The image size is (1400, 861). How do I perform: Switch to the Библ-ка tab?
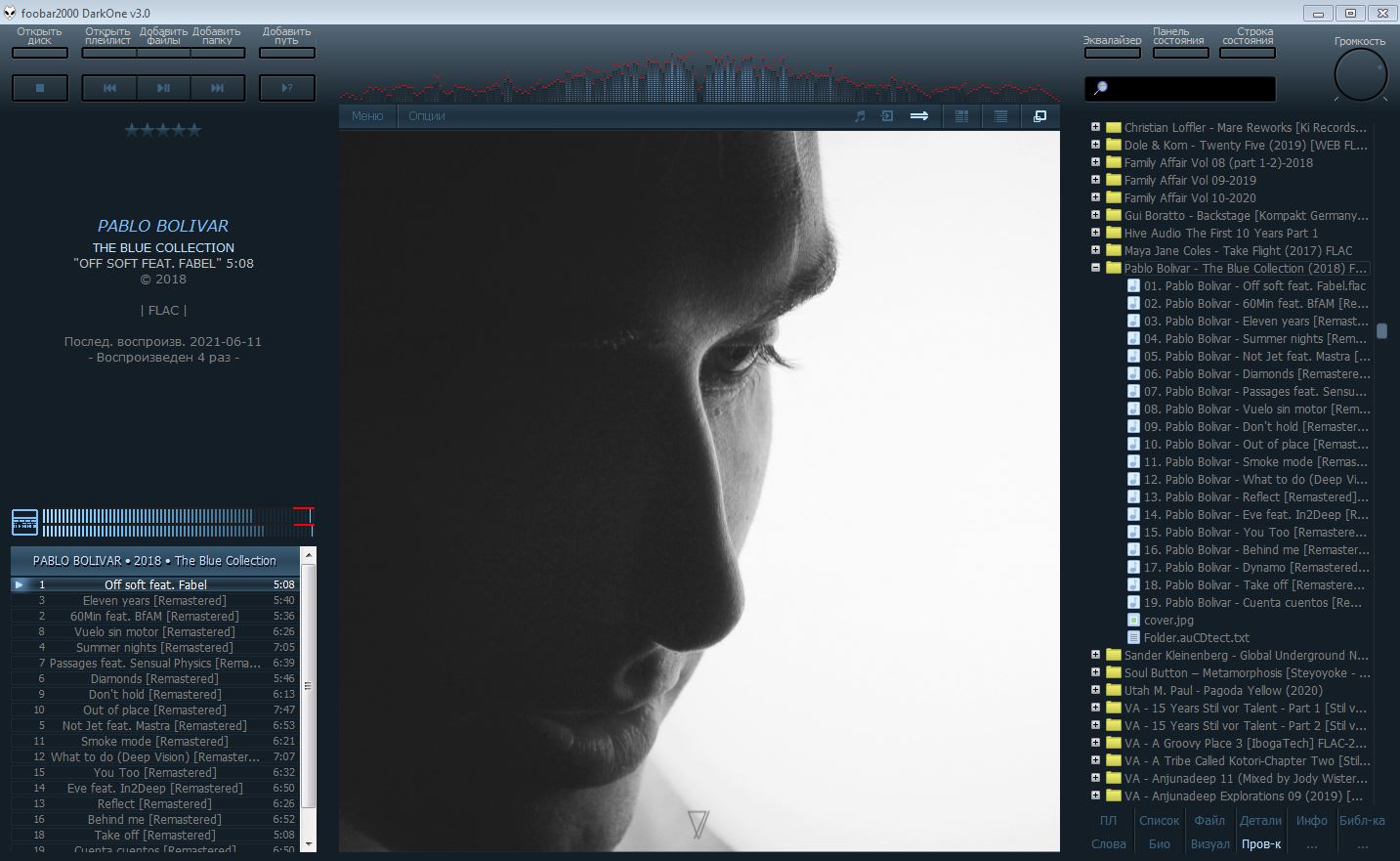coord(1362,821)
